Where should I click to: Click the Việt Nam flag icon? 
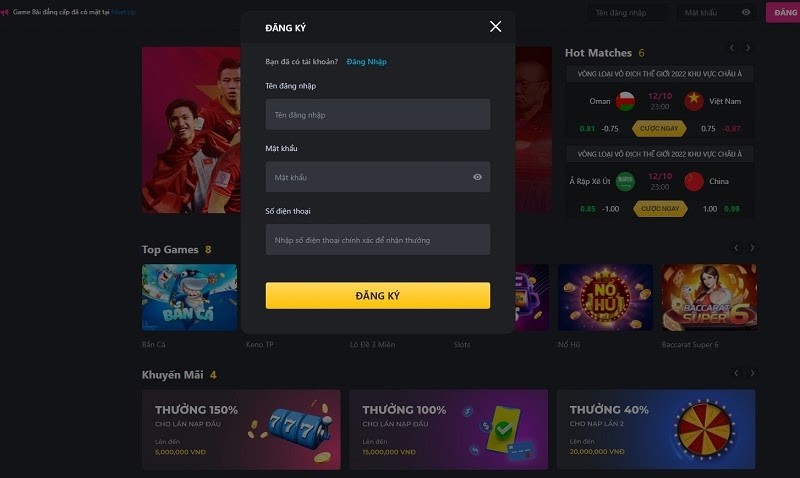tap(694, 101)
